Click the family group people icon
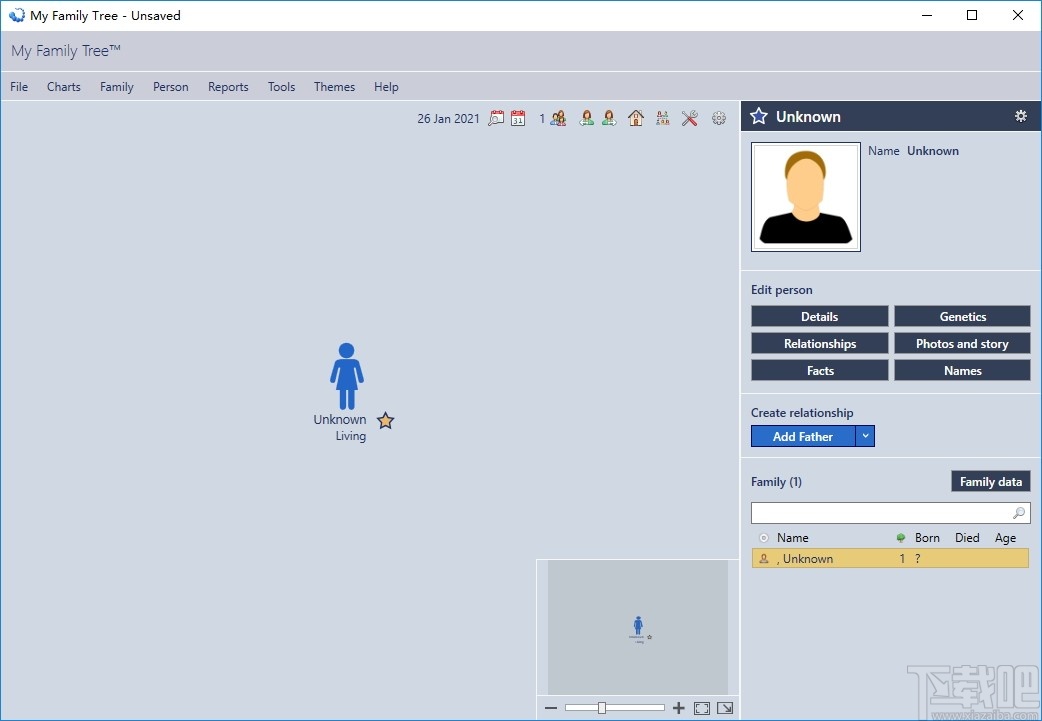The width and height of the screenshot is (1042, 721). [558, 118]
